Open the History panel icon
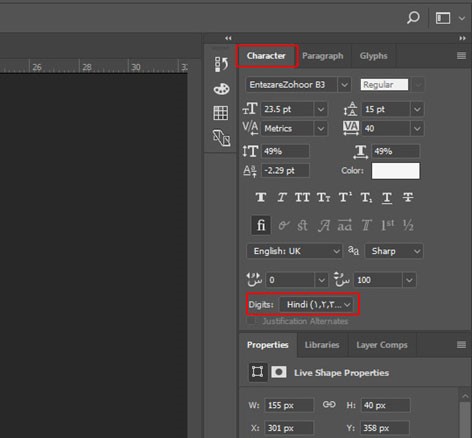Image resolution: width=472 pixels, height=438 pixels. point(221,64)
